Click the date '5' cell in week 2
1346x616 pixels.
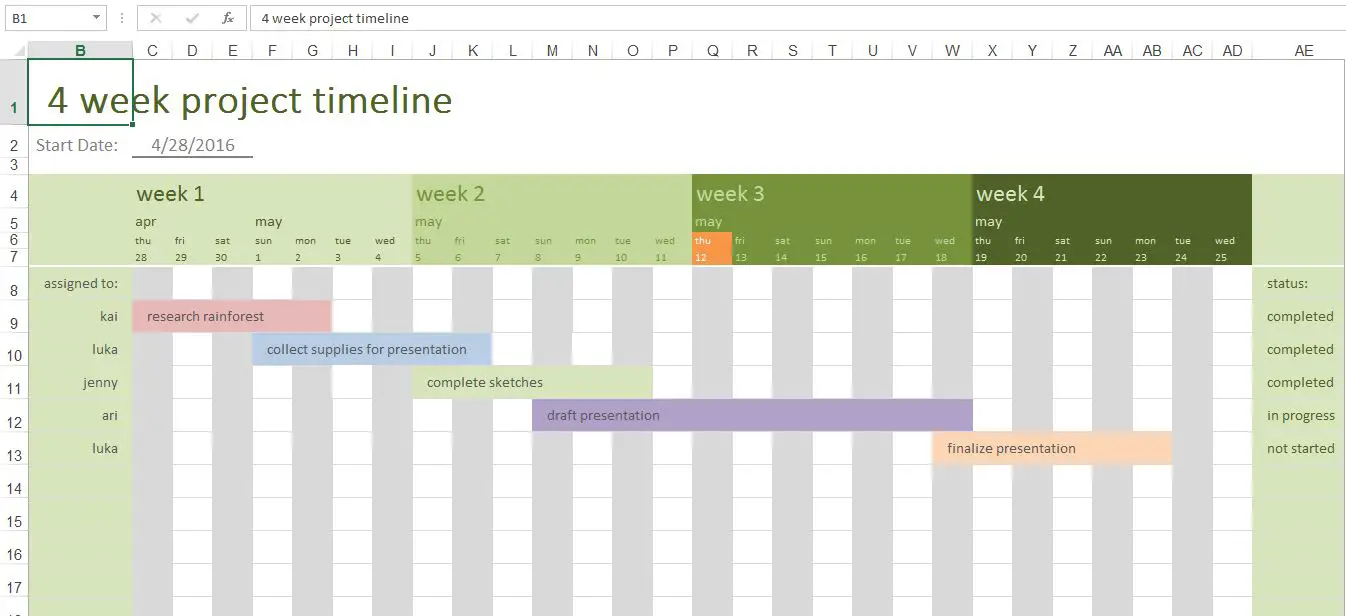[419, 257]
